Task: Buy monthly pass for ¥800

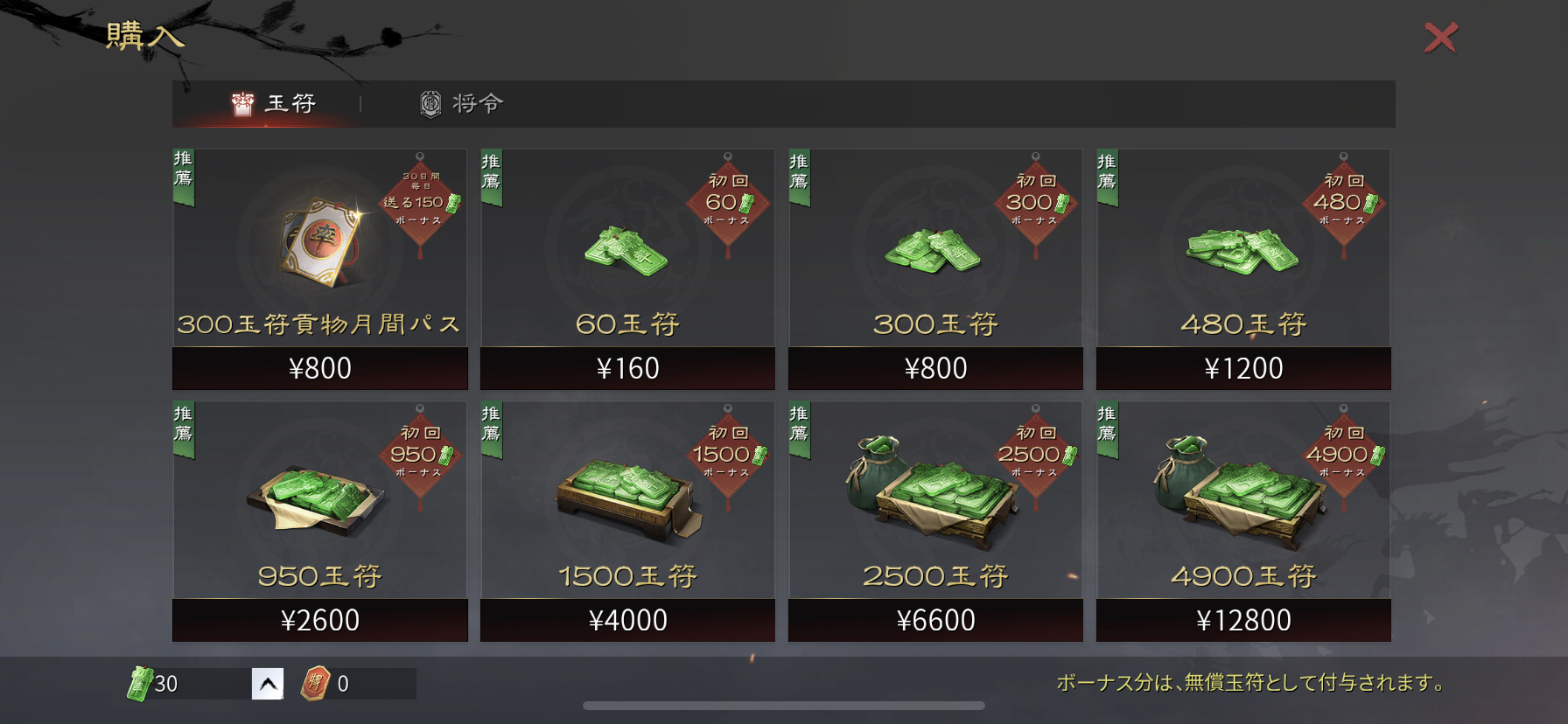Action: pyautogui.click(x=320, y=368)
